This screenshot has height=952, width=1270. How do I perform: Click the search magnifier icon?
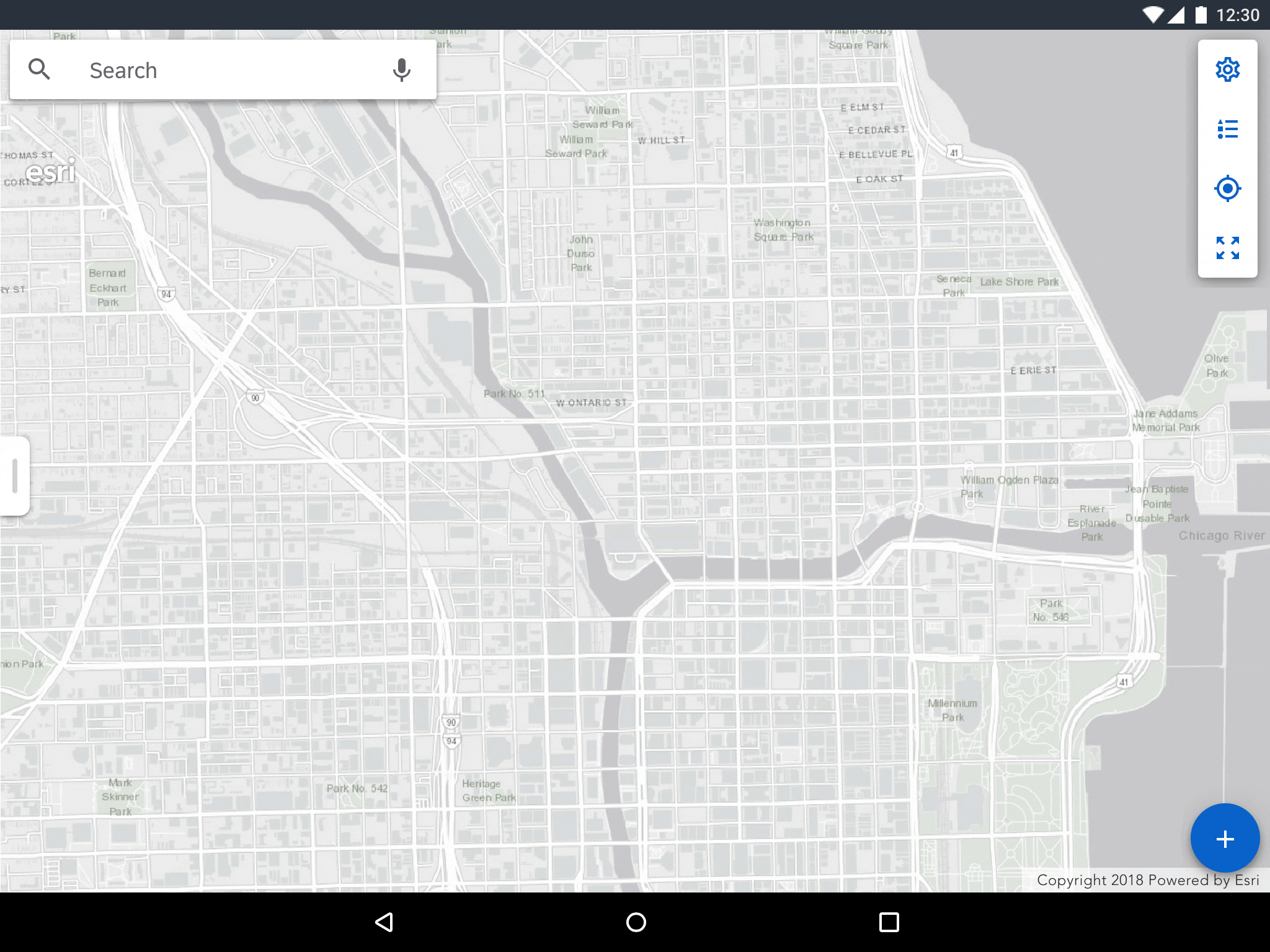point(38,69)
